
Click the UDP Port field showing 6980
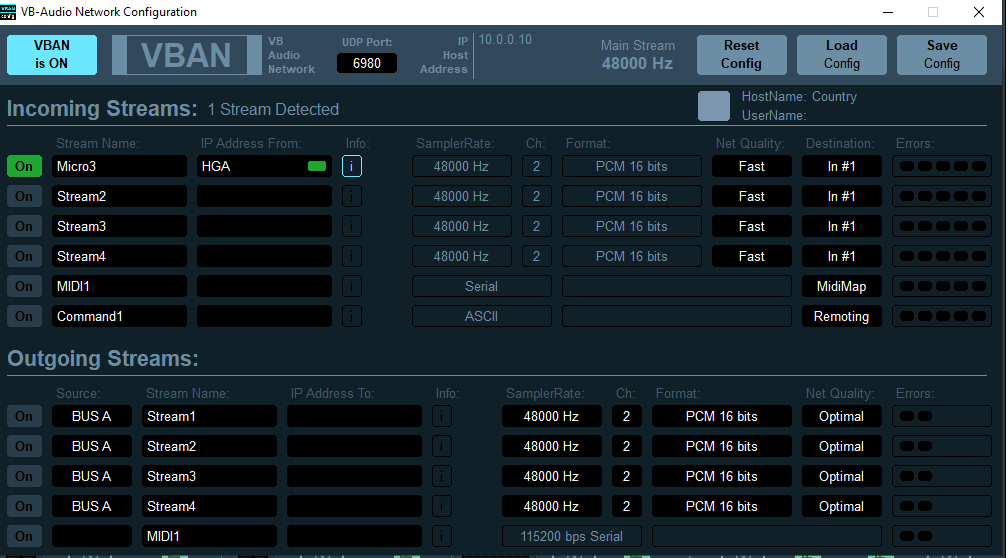[x=367, y=63]
